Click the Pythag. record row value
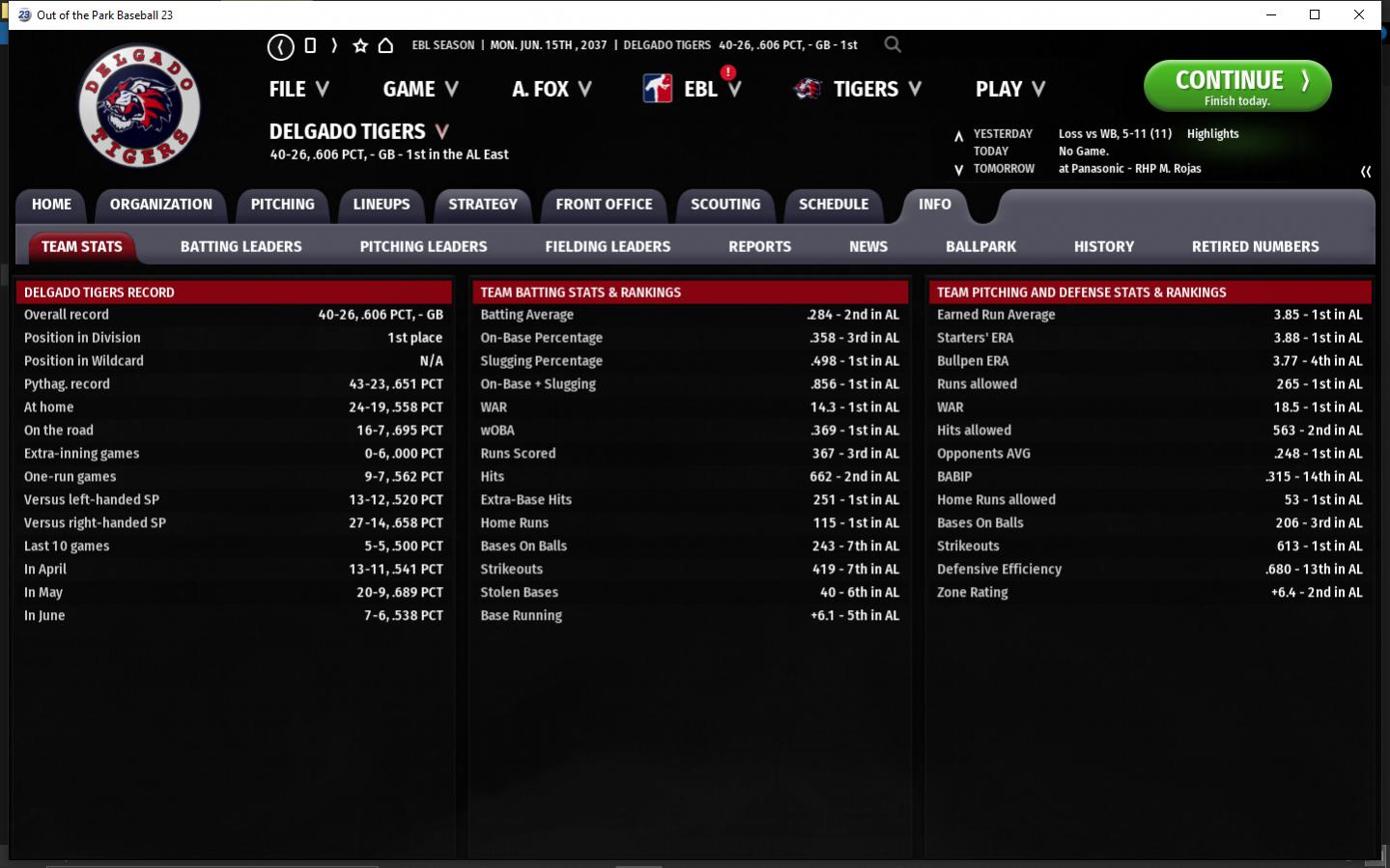This screenshot has width=1390, height=868. click(x=396, y=384)
